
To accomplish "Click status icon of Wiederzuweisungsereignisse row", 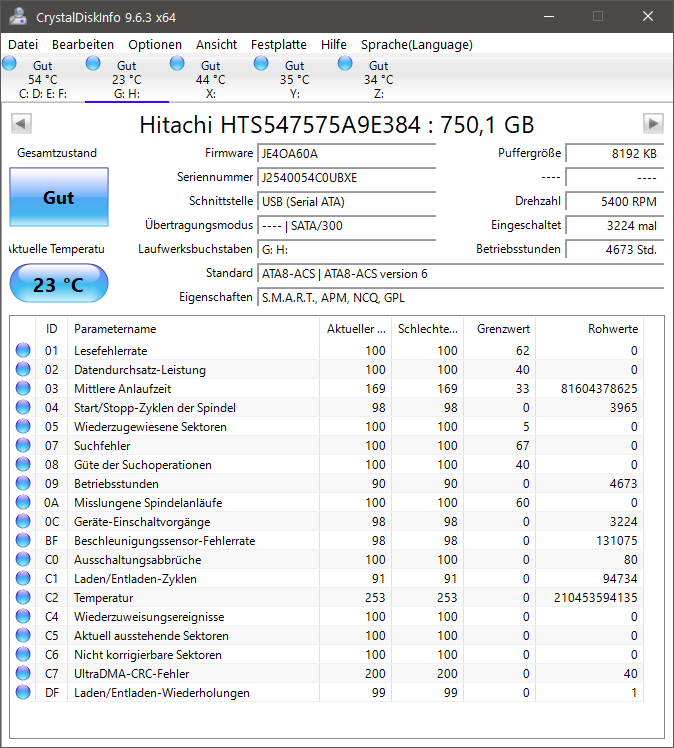I will point(23,616).
